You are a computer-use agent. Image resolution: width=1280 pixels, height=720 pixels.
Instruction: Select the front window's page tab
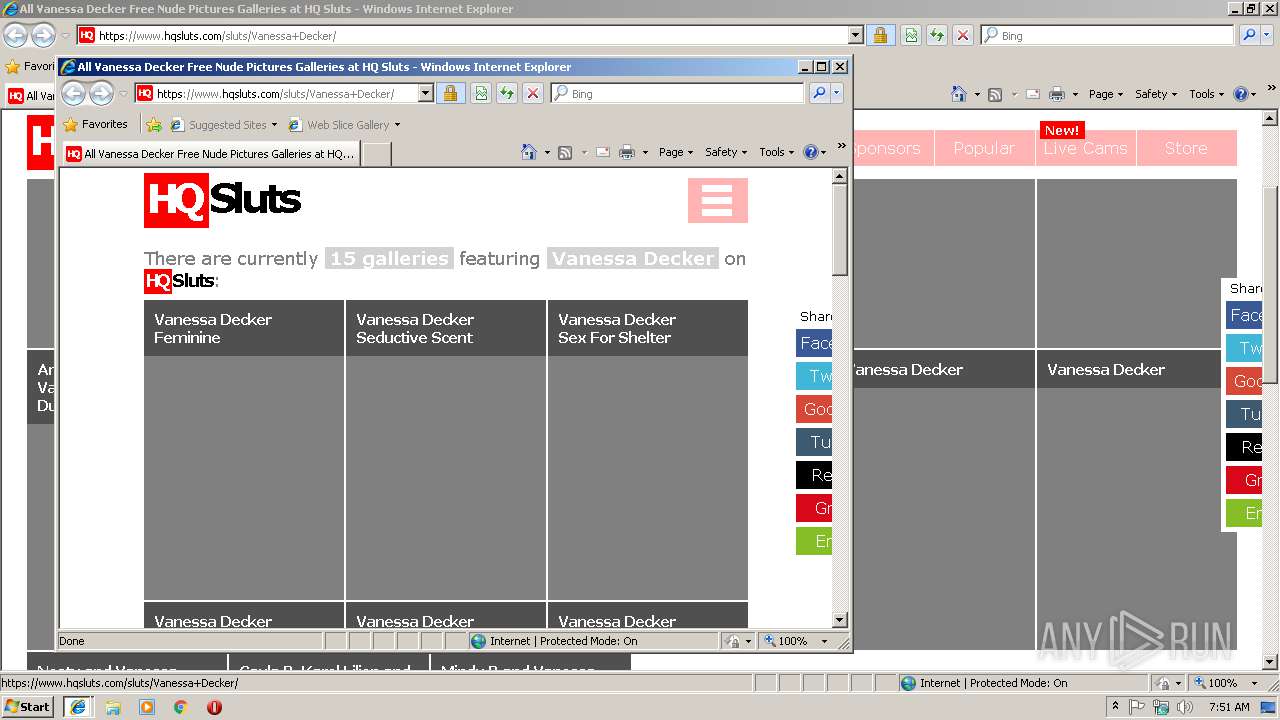pos(211,154)
